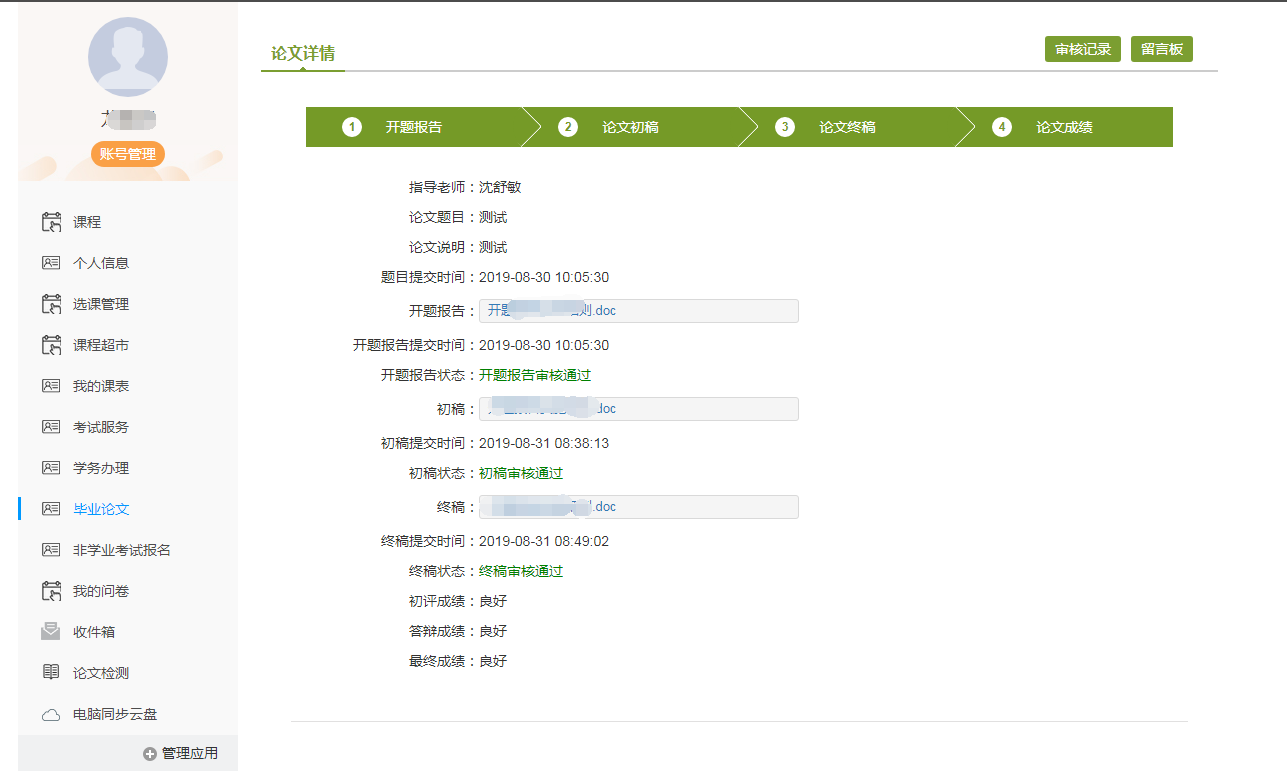Viewport: 1287px width, 772px height.
Task: Select step 1 开题报告
Action: [413, 127]
